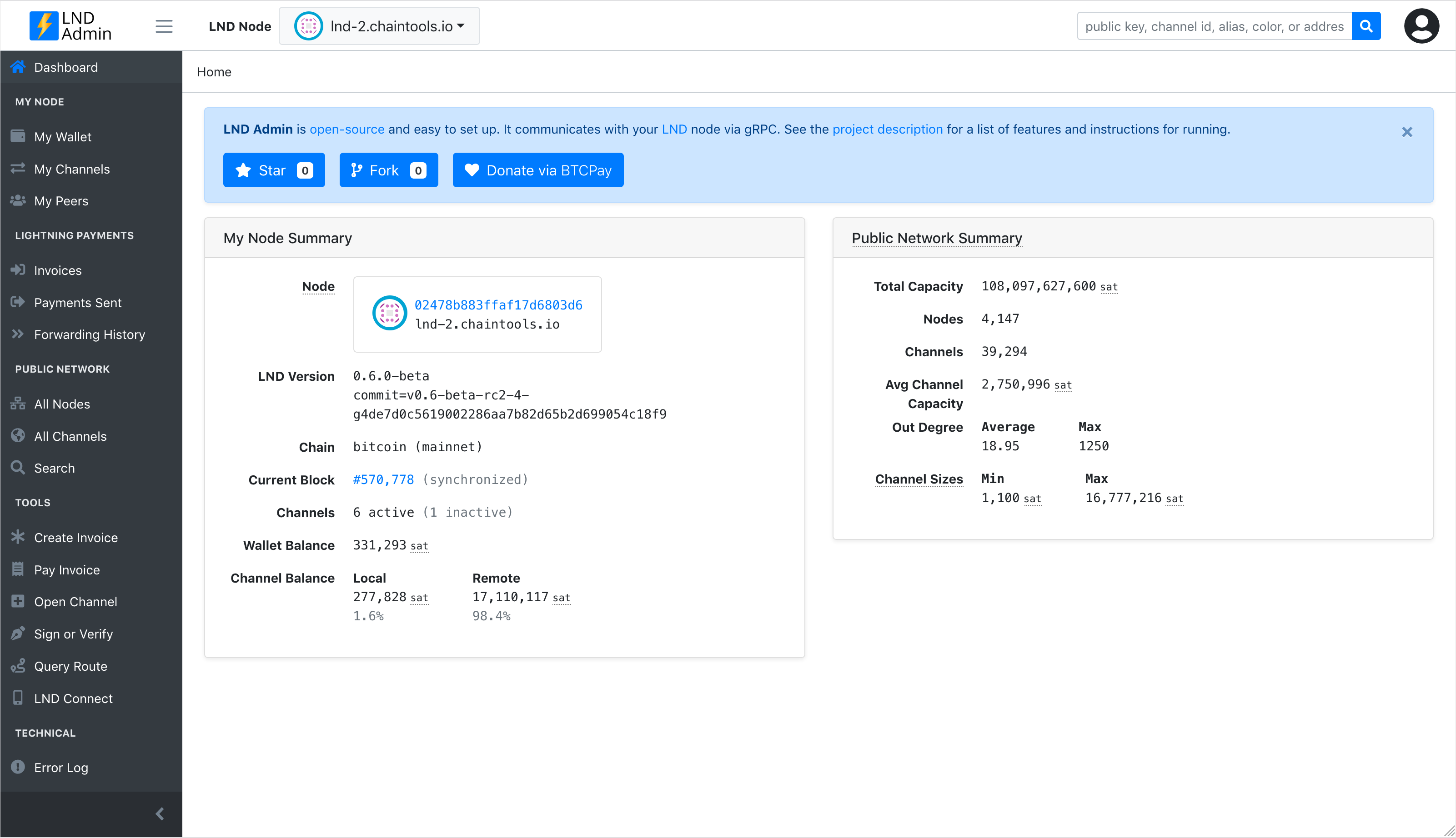Click the My Peers icon
The image size is (1456, 838).
(x=18, y=201)
